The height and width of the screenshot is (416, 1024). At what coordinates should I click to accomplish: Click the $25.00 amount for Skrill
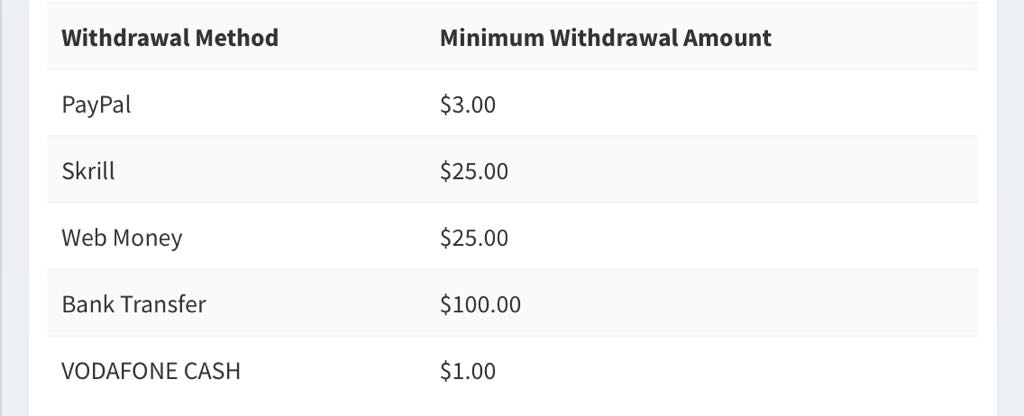(x=474, y=171)
